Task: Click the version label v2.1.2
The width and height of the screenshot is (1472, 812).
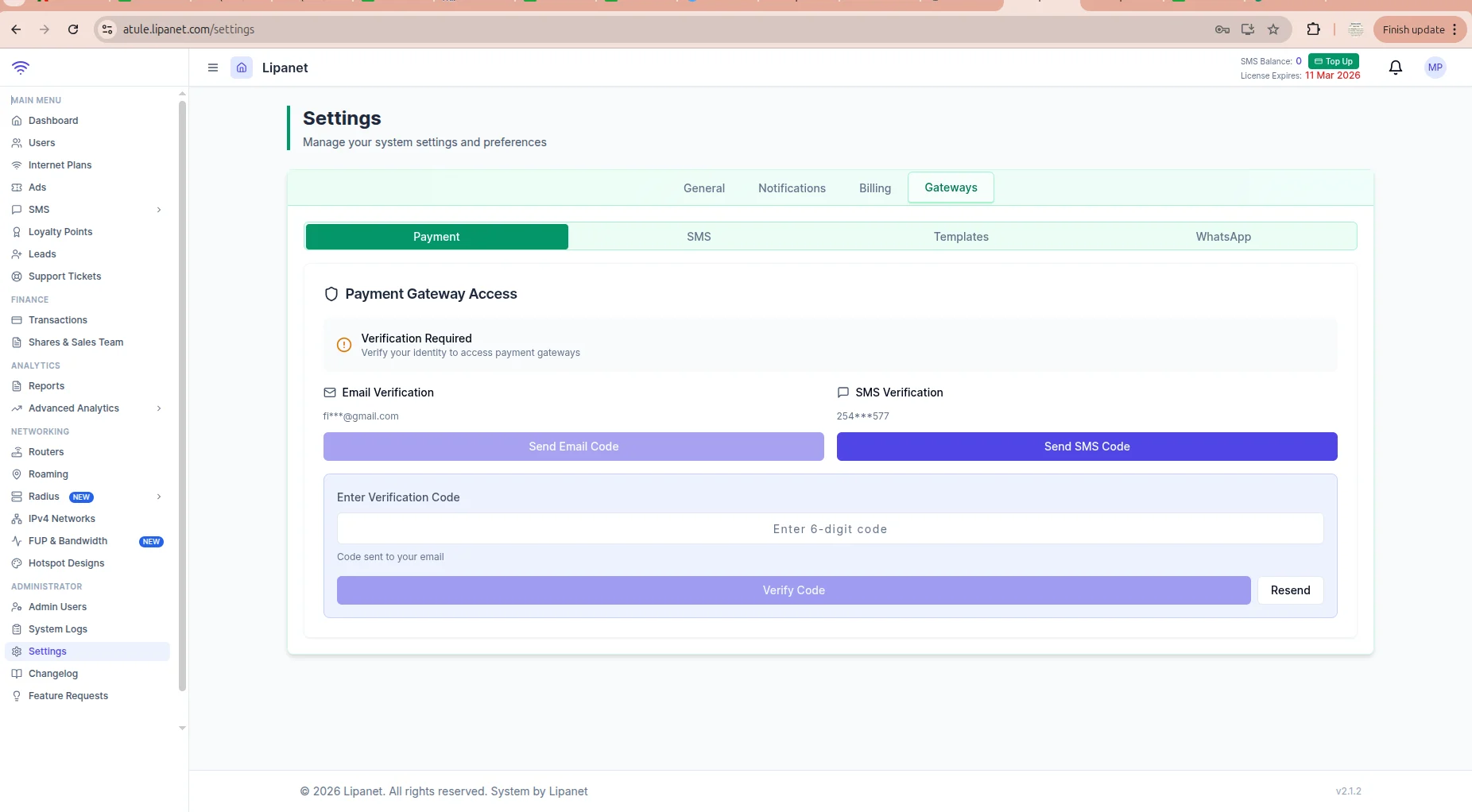Action: (x=1348, y=791)
